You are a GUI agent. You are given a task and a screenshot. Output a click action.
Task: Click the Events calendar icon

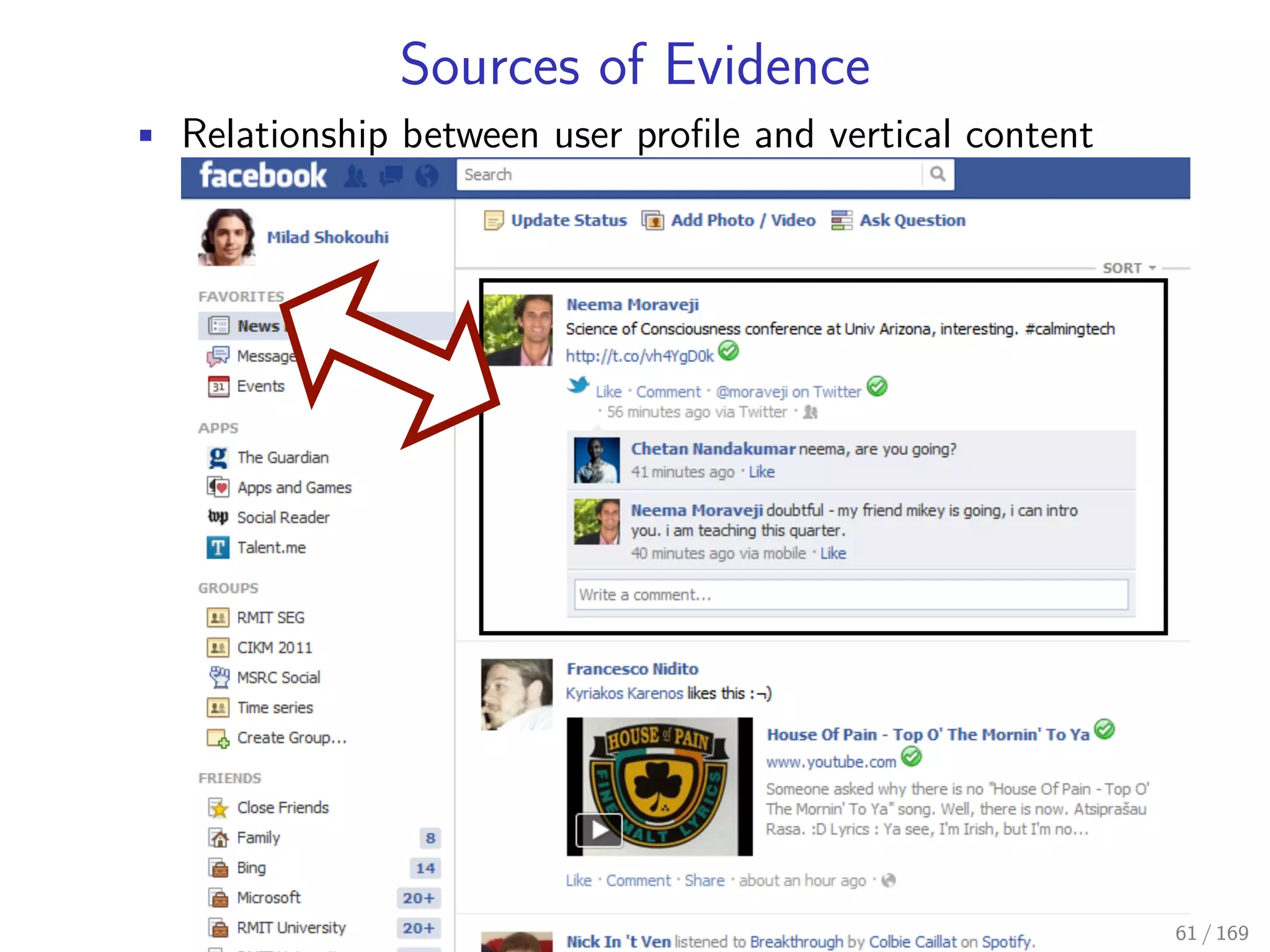pyautogui.click(x=218, y=387)
